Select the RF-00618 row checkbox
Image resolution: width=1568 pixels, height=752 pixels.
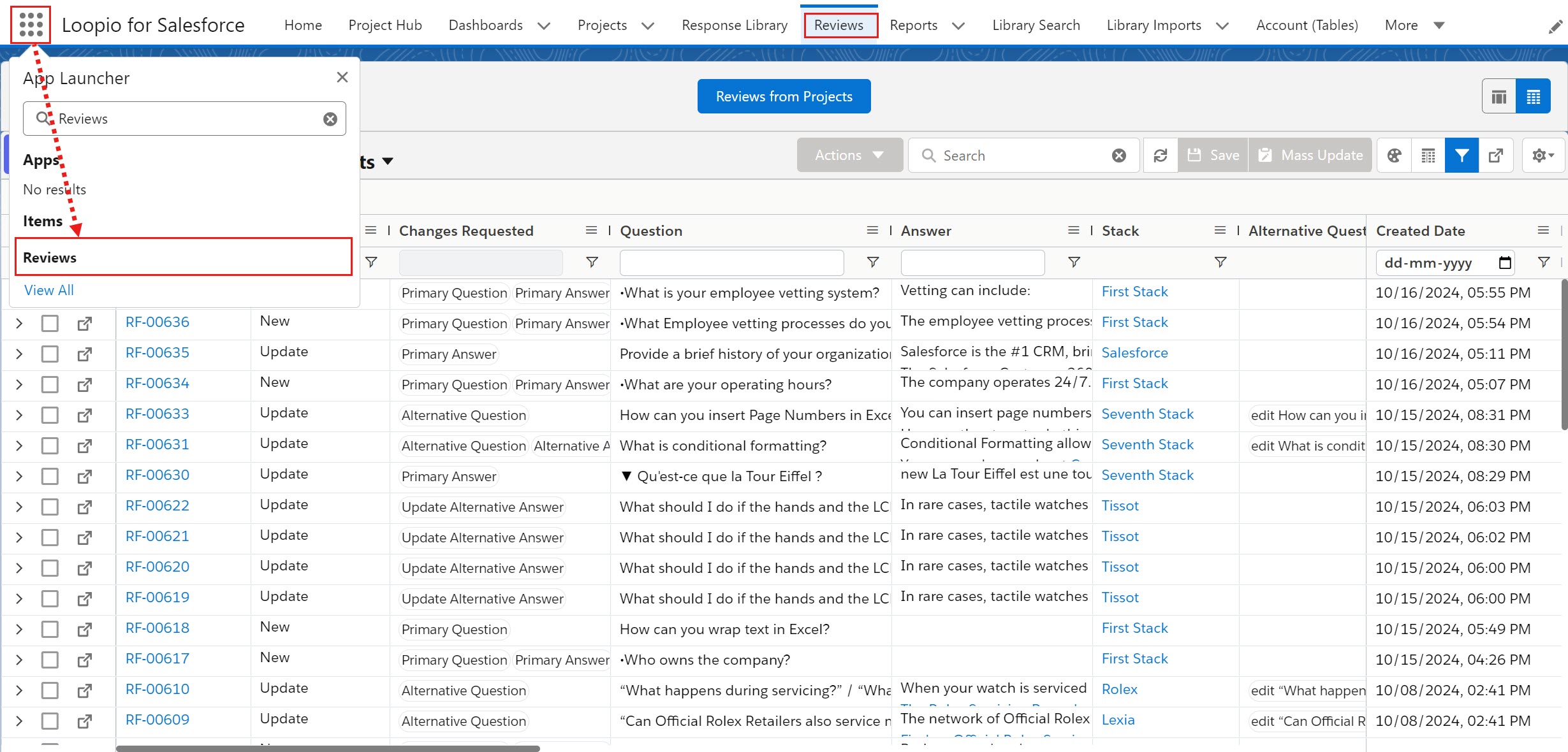pyautogui.click(x=50, y=630)
